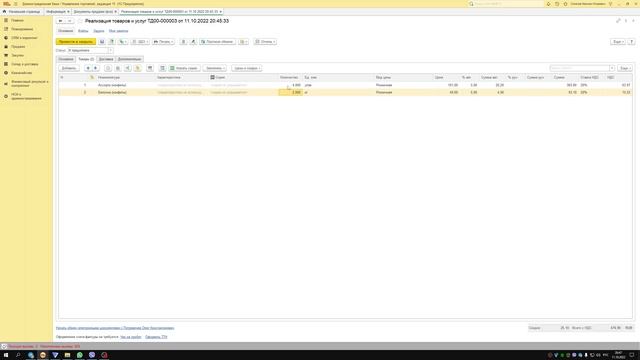Click the history icon in title bar
Screen dimensions: 640x360
(557, 4)
